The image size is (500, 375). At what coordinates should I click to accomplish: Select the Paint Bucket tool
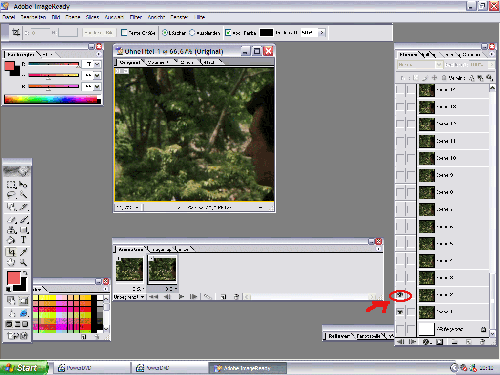click(x=11, y=240)
